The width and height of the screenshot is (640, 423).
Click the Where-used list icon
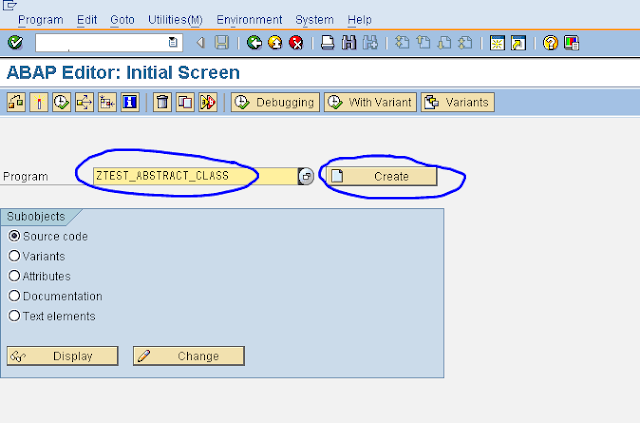[x=84, y=102]
